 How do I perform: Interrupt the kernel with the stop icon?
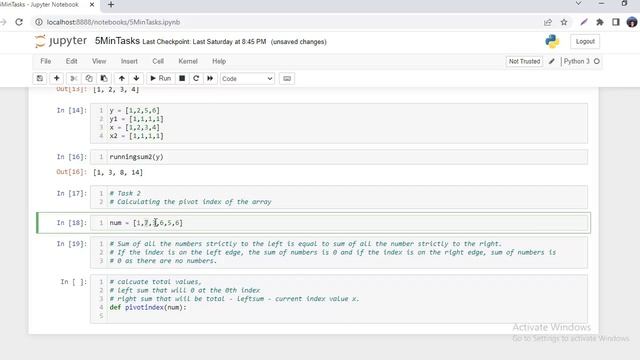tap(182, 78)
